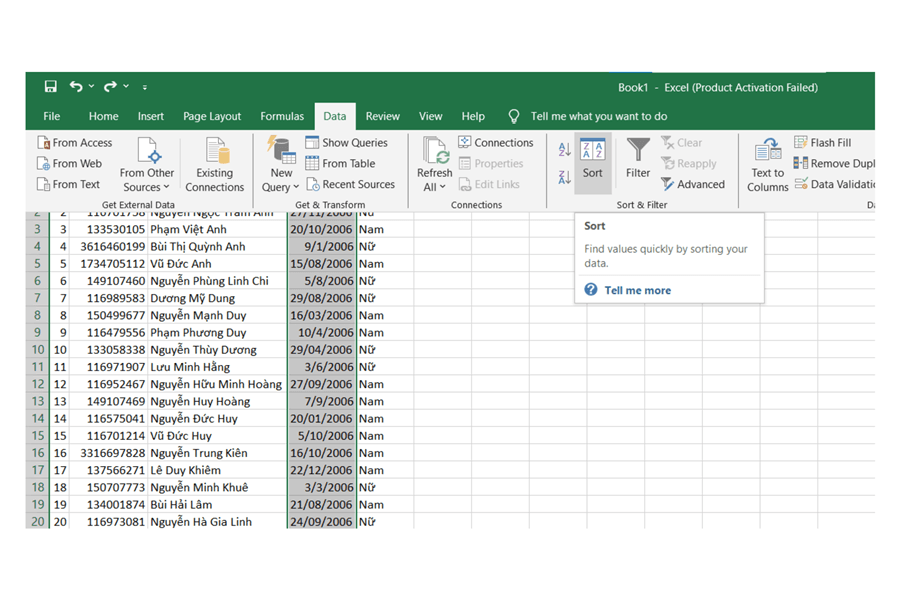Click the Sort button
900x600 pixels.
(x=592, y=163)
